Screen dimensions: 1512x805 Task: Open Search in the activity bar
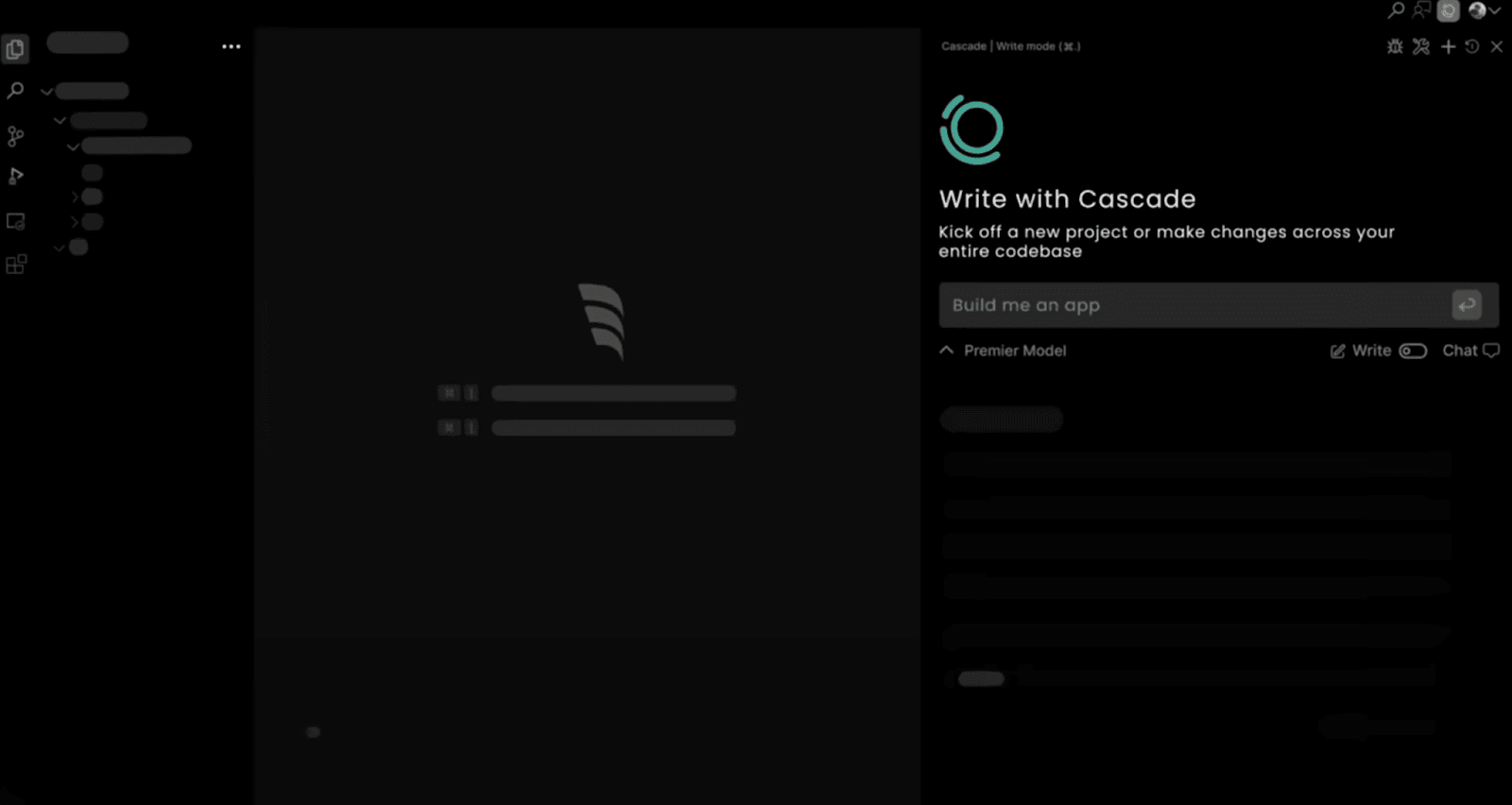pyautogui.click(x=15, y=91)
